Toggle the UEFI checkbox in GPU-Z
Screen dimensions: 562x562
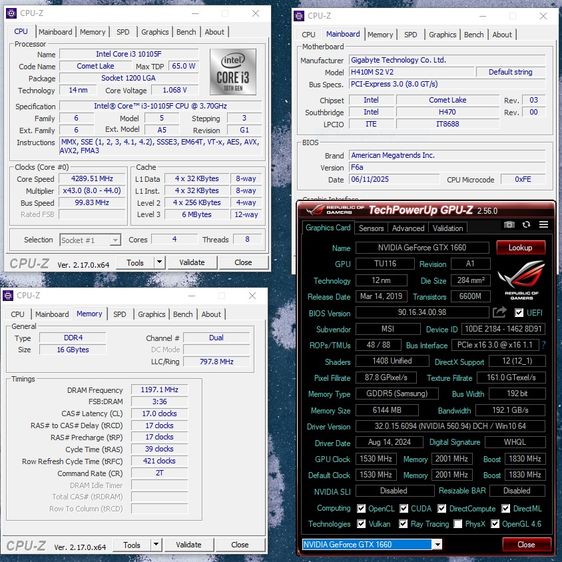coord(519,313)
